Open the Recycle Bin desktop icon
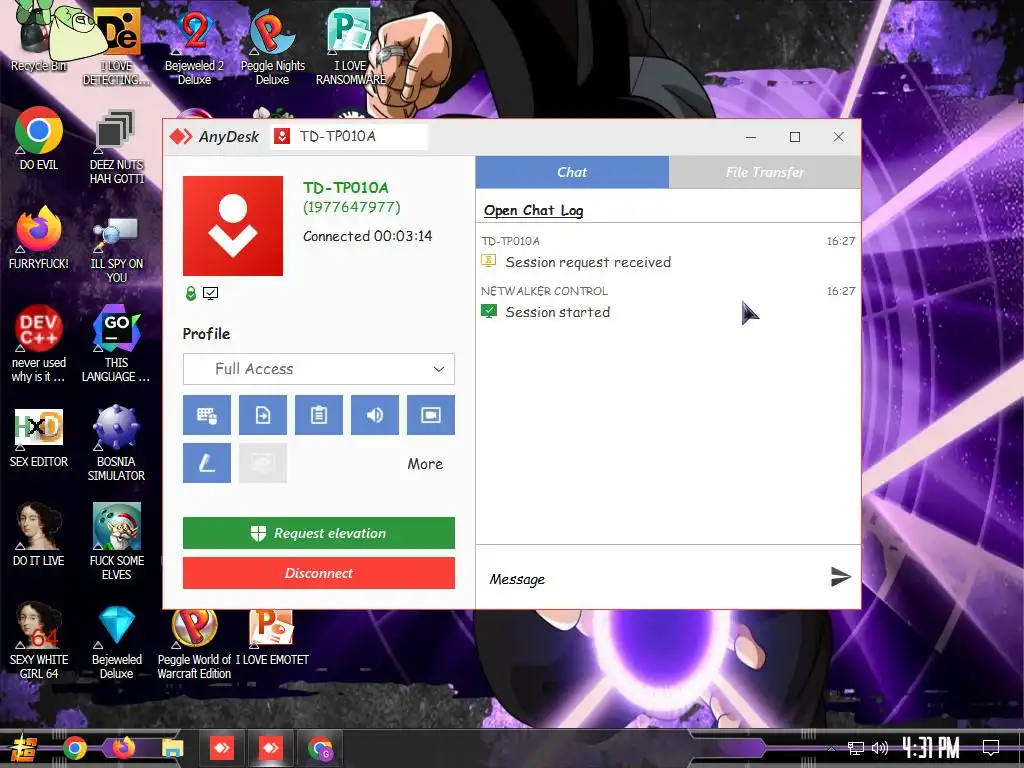The height and width of the screenshot is (768, 1024). coord(38,39)
